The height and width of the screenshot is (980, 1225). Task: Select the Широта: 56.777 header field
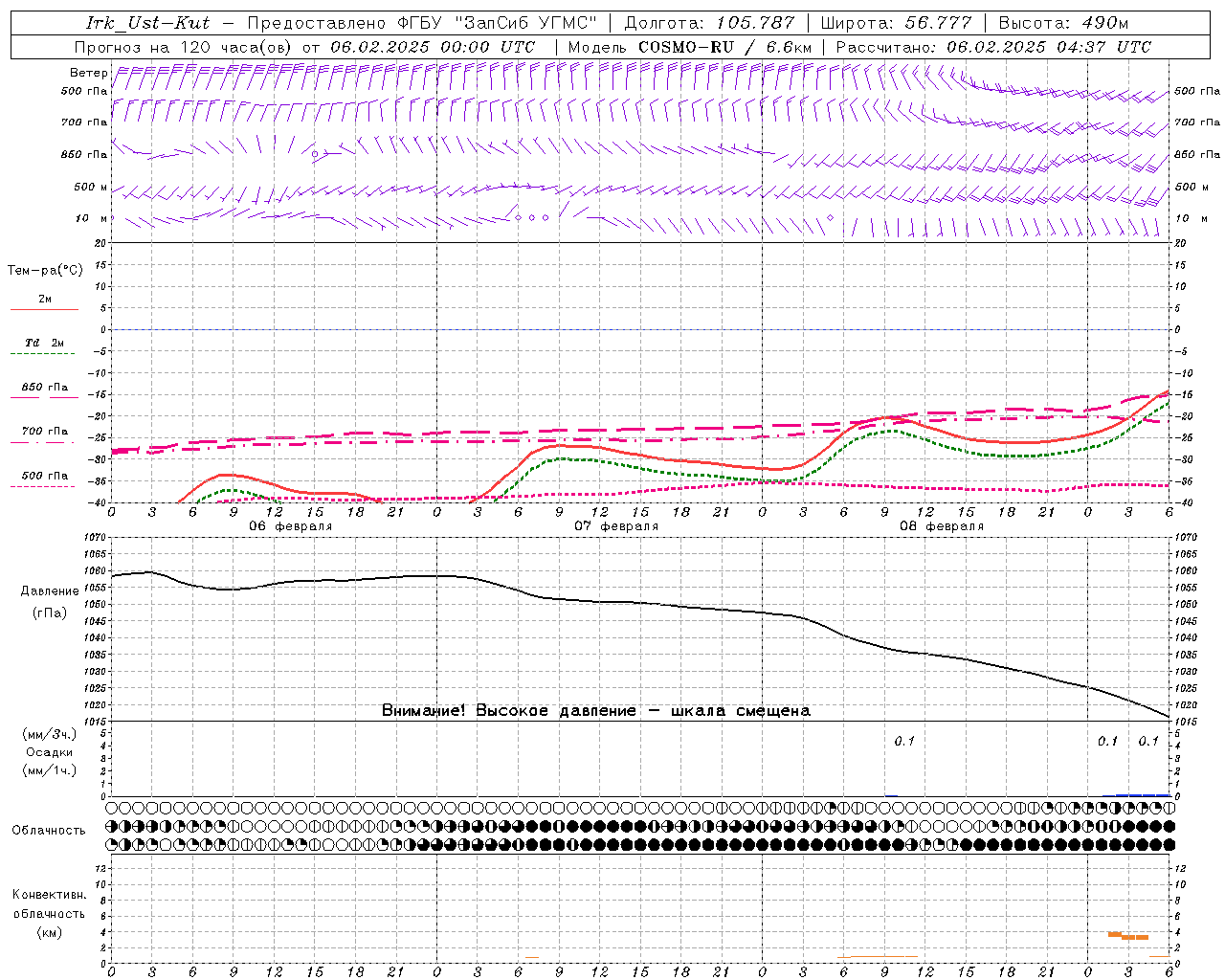point(896,23)
